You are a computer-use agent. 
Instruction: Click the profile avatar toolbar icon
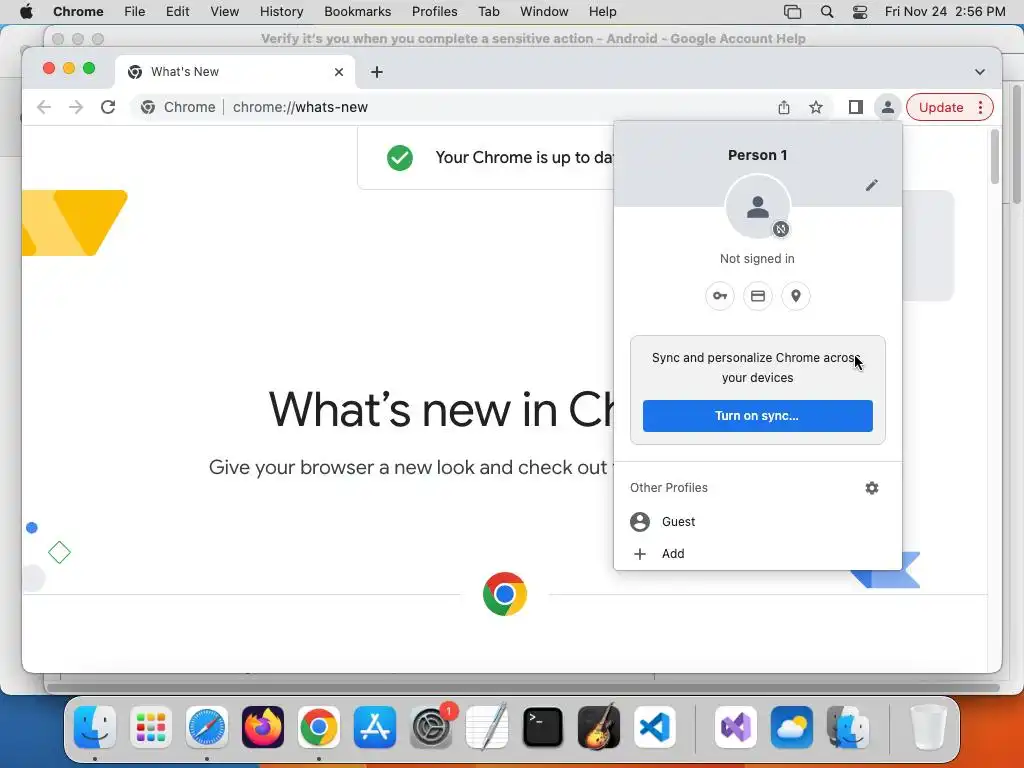coord(888,107)
